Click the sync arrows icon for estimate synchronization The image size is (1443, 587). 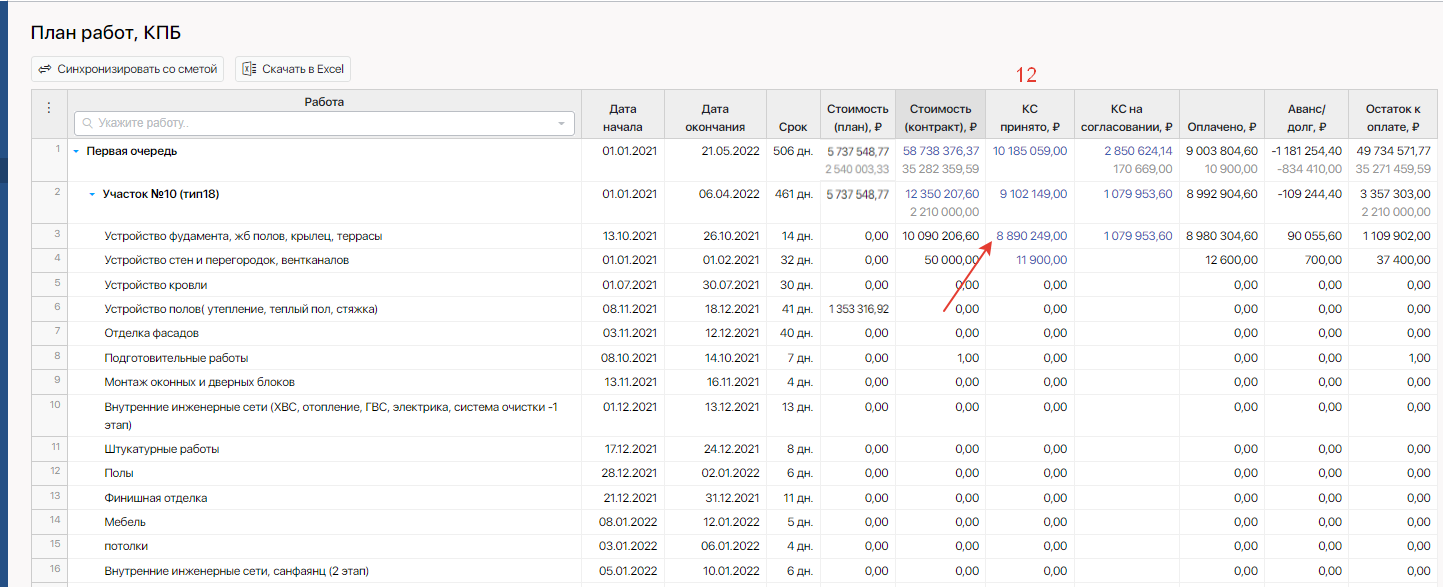(x=44, y=69)
